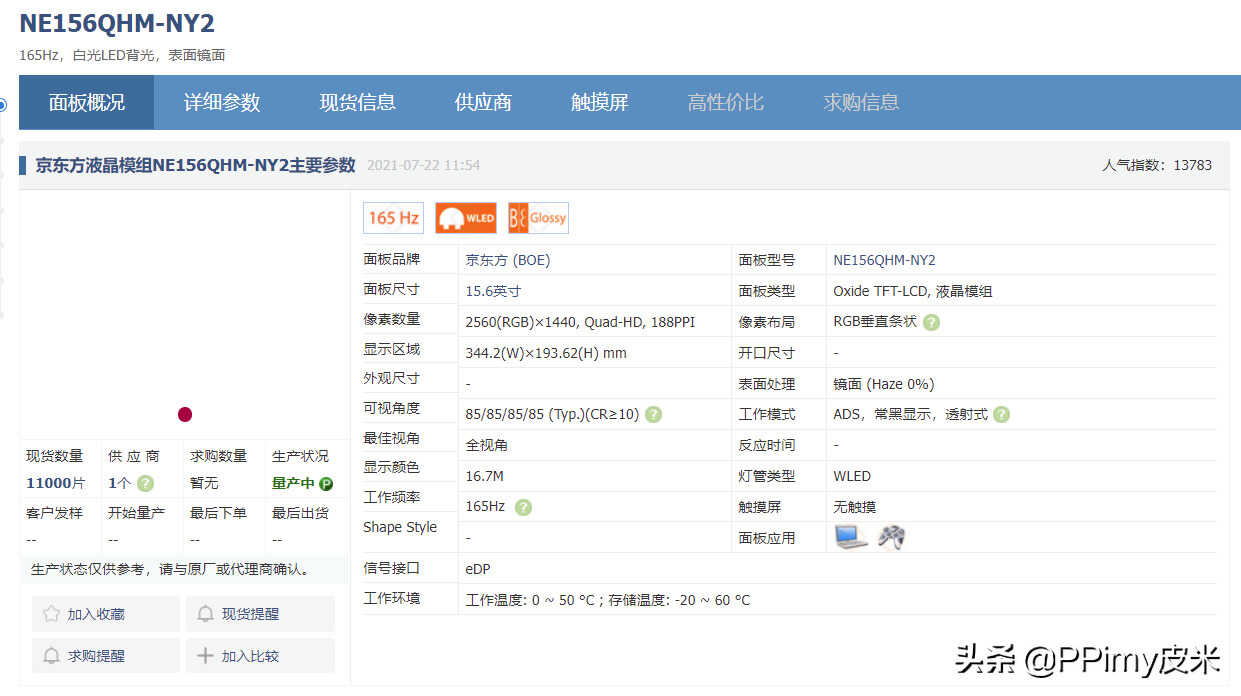Image resolution: width=1241 pixels, height=696 pixels.
Task: Click the eDP signal interface value
Action: tap(478, 569)
